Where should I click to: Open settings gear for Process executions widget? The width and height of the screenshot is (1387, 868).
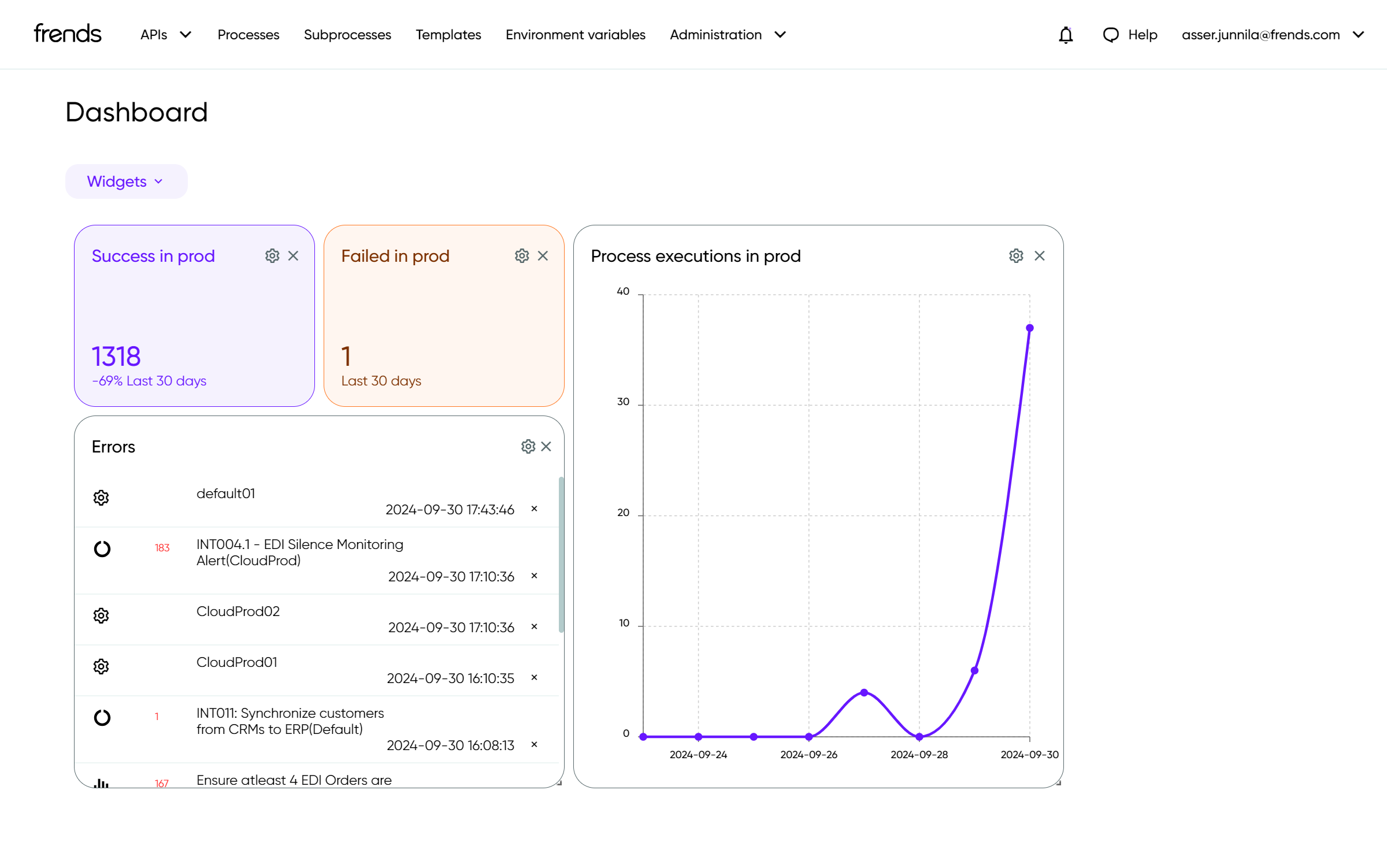(x=1016, y=256)
